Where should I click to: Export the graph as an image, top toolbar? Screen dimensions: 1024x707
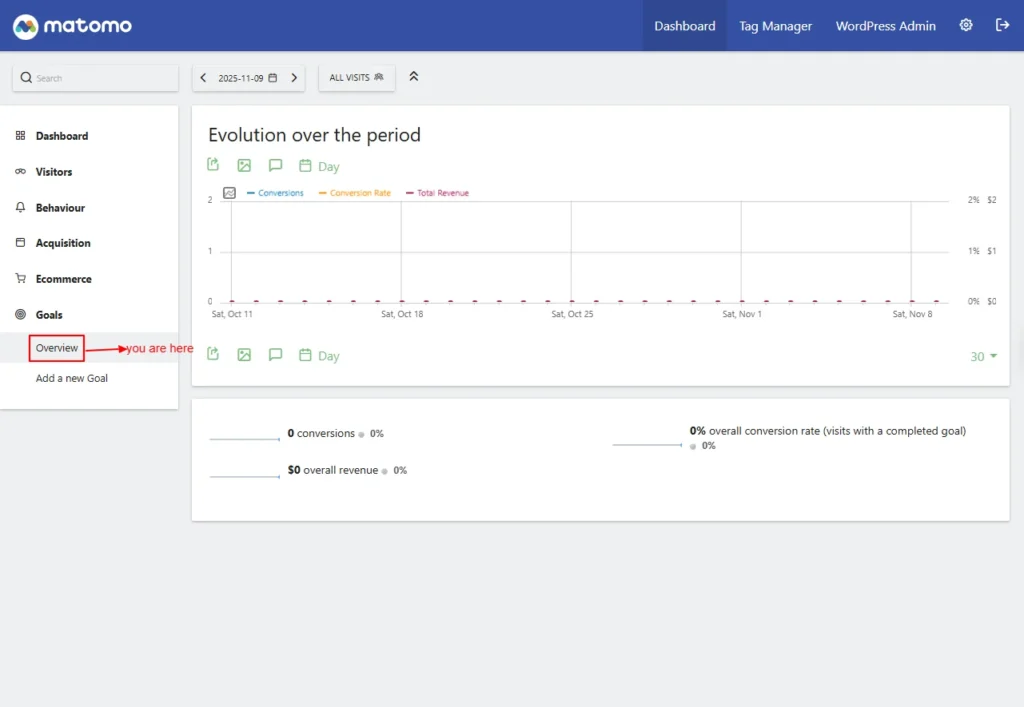click(244, 165)
